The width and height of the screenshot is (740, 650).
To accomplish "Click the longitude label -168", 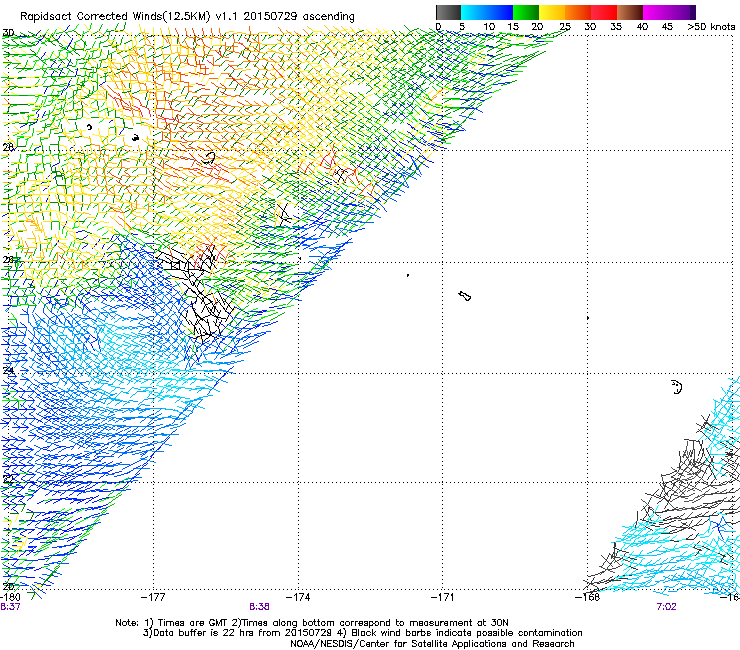I will point(588,597).
